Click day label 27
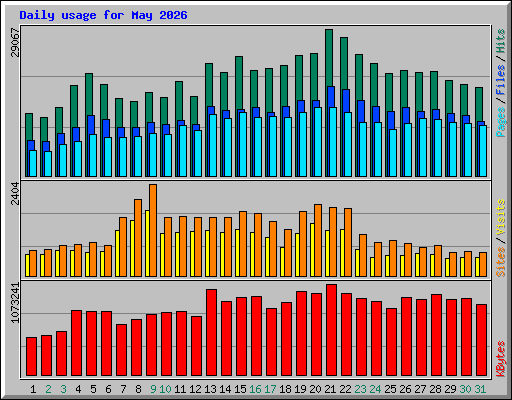The height and width of the screenshot is (400, 512). coord(420,389)
